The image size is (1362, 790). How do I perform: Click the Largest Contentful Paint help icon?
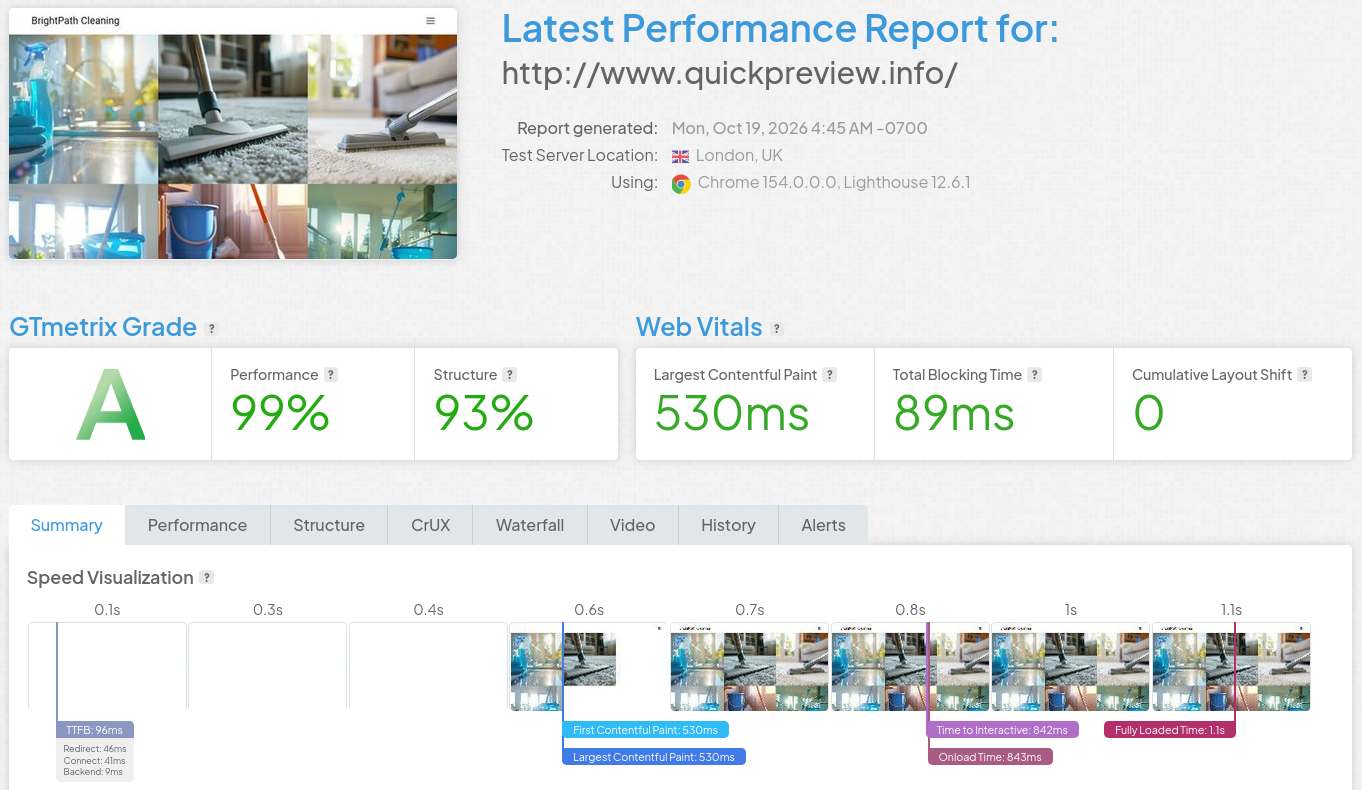[x=830, y=375]
